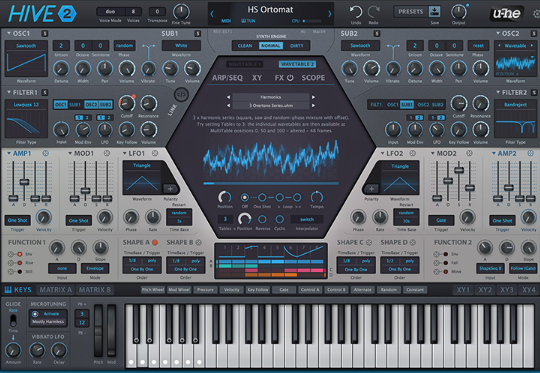
Task: Open SUB1 White waveform dropdown
Action: [x=181, y=45]
